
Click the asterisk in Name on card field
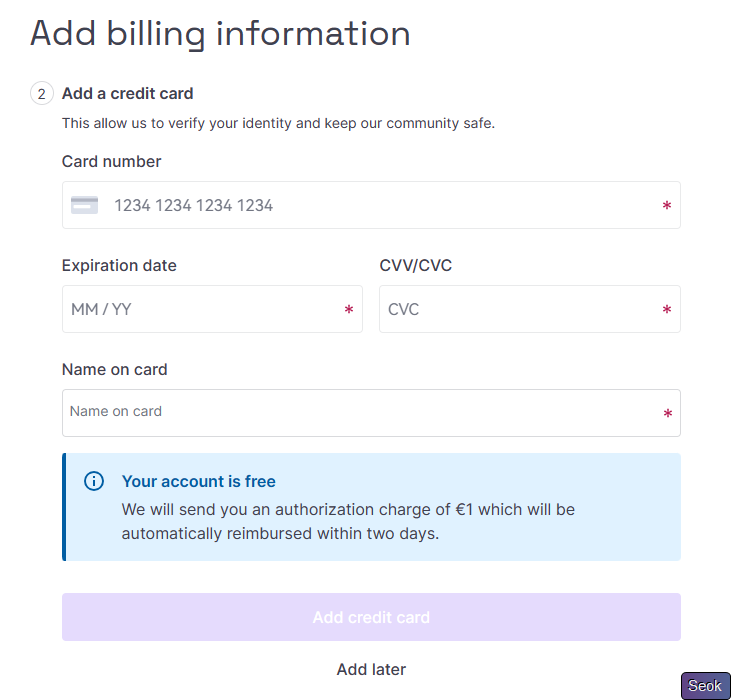coord(667,414)
